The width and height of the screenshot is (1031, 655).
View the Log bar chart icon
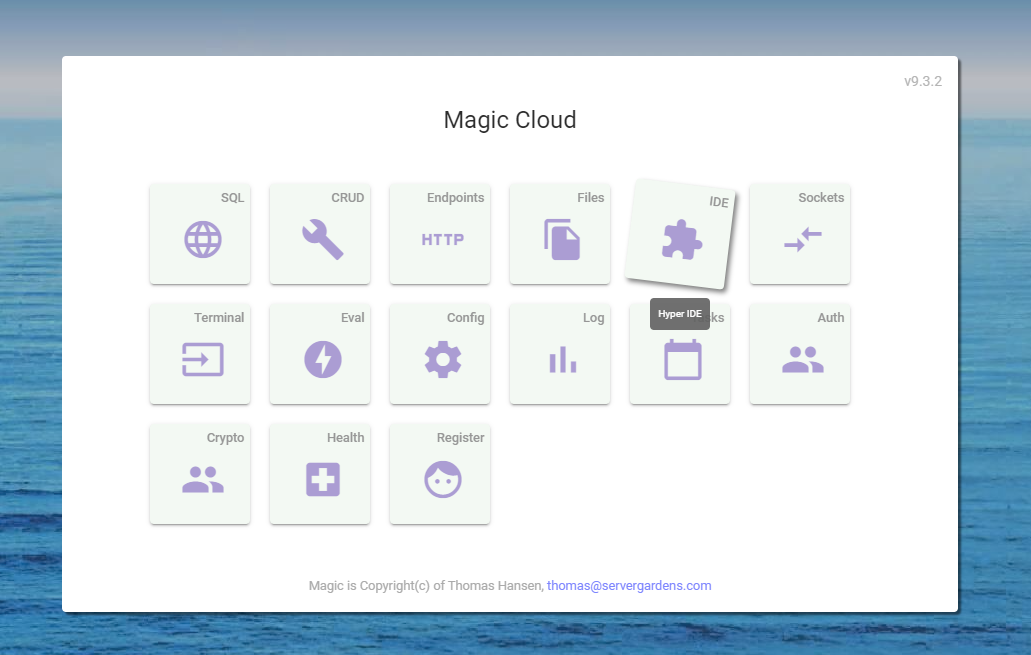point(562,359)
